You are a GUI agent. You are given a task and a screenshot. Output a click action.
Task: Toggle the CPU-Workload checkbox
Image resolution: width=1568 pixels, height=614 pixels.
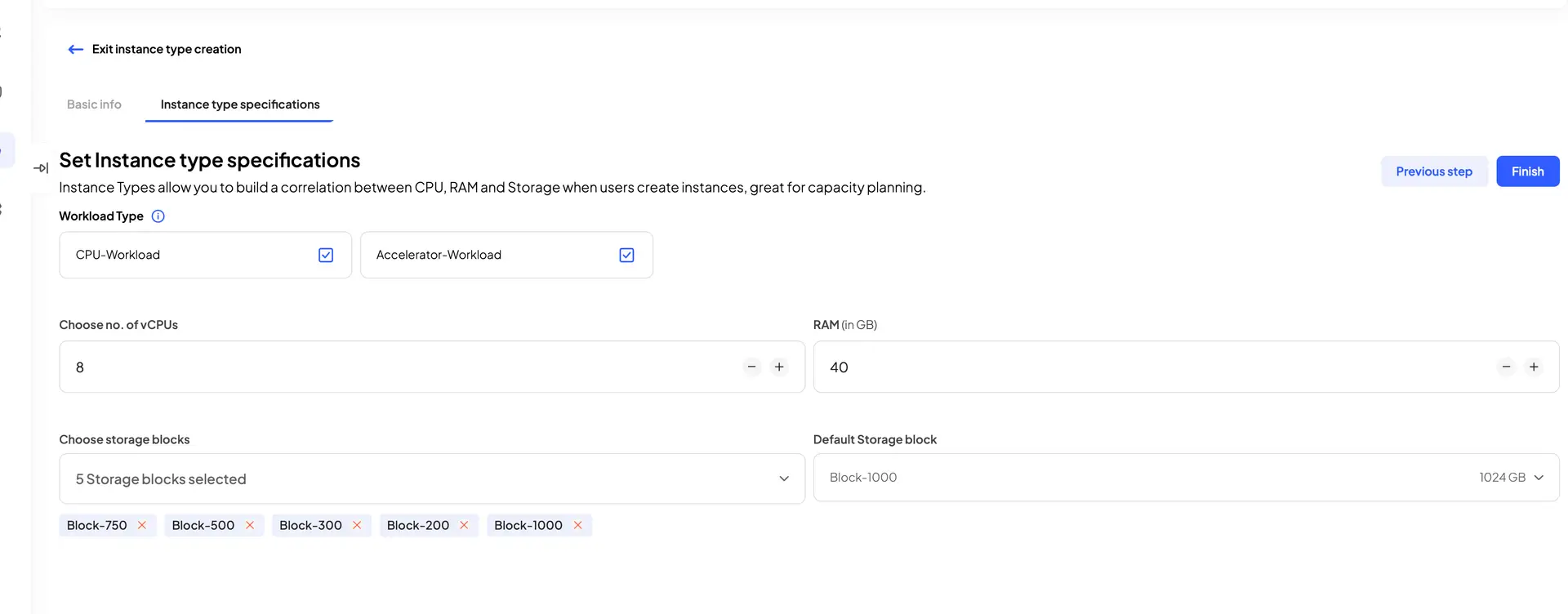[x=326, y=255]
